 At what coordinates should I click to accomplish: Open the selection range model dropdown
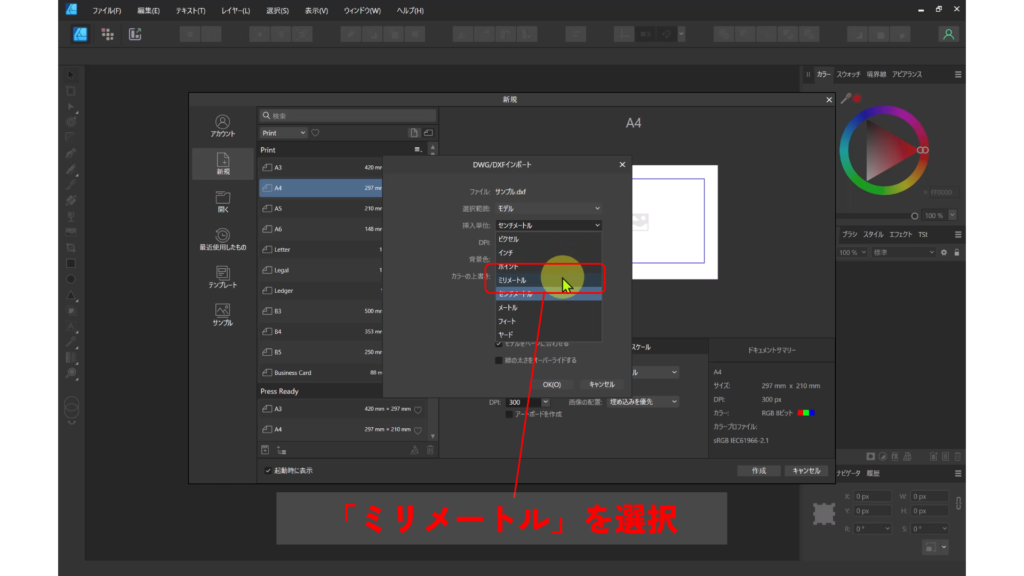tap(549, 208)
